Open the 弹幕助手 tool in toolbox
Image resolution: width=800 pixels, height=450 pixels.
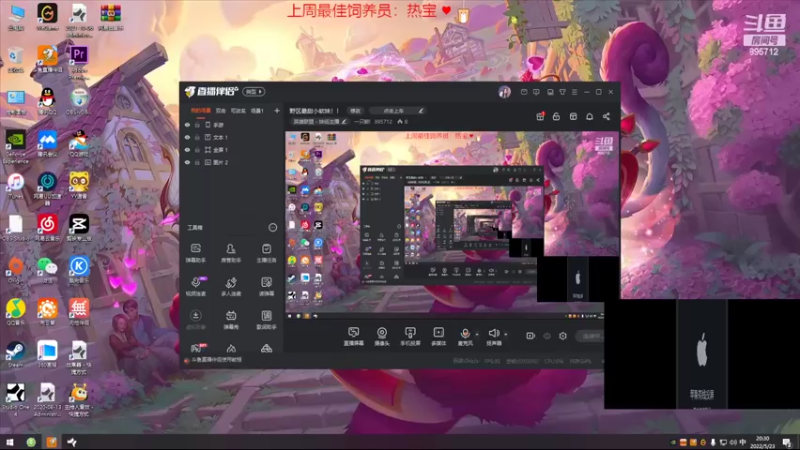point(195,253)
